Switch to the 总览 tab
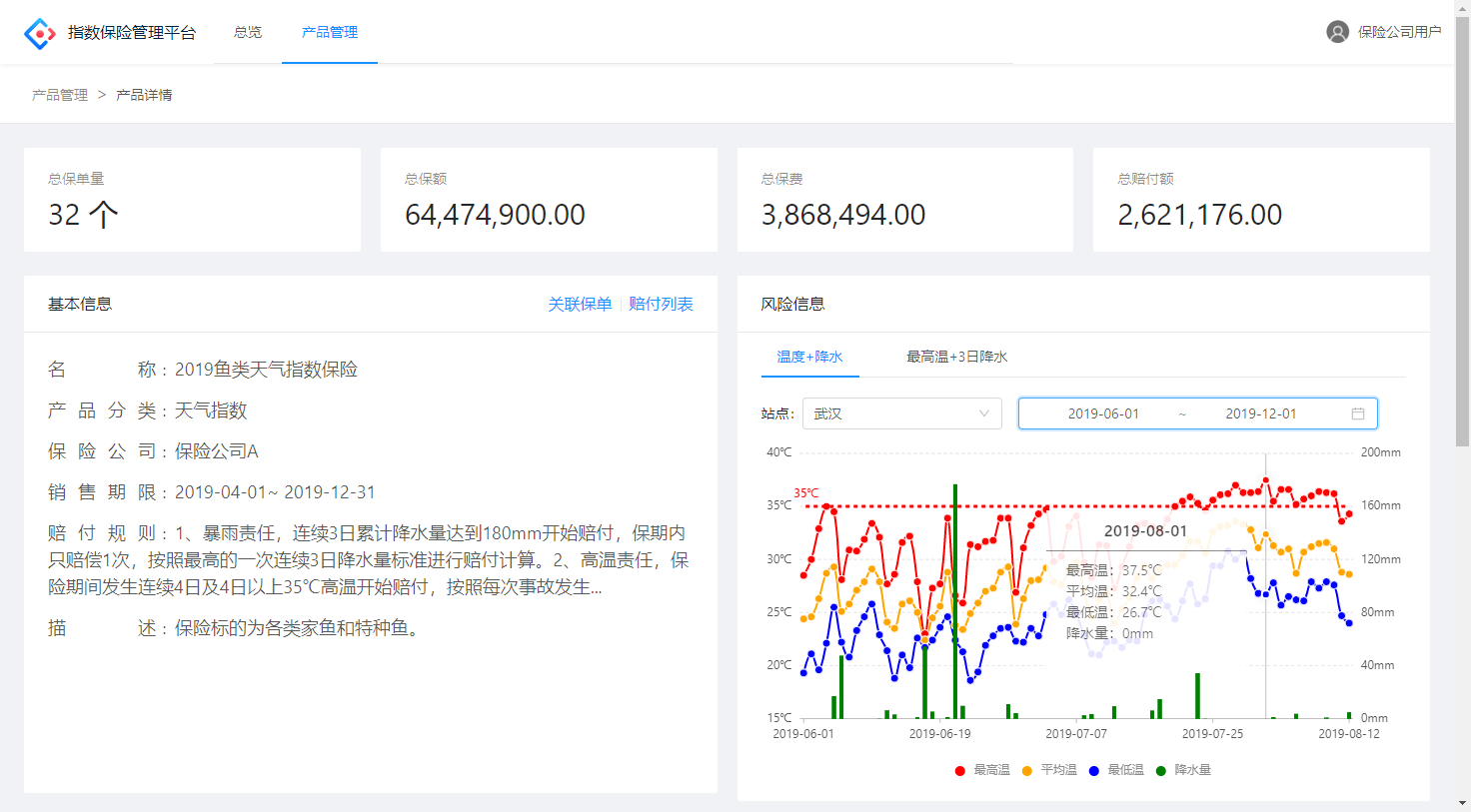This screenshot has height=812, width=1471. 247,31
